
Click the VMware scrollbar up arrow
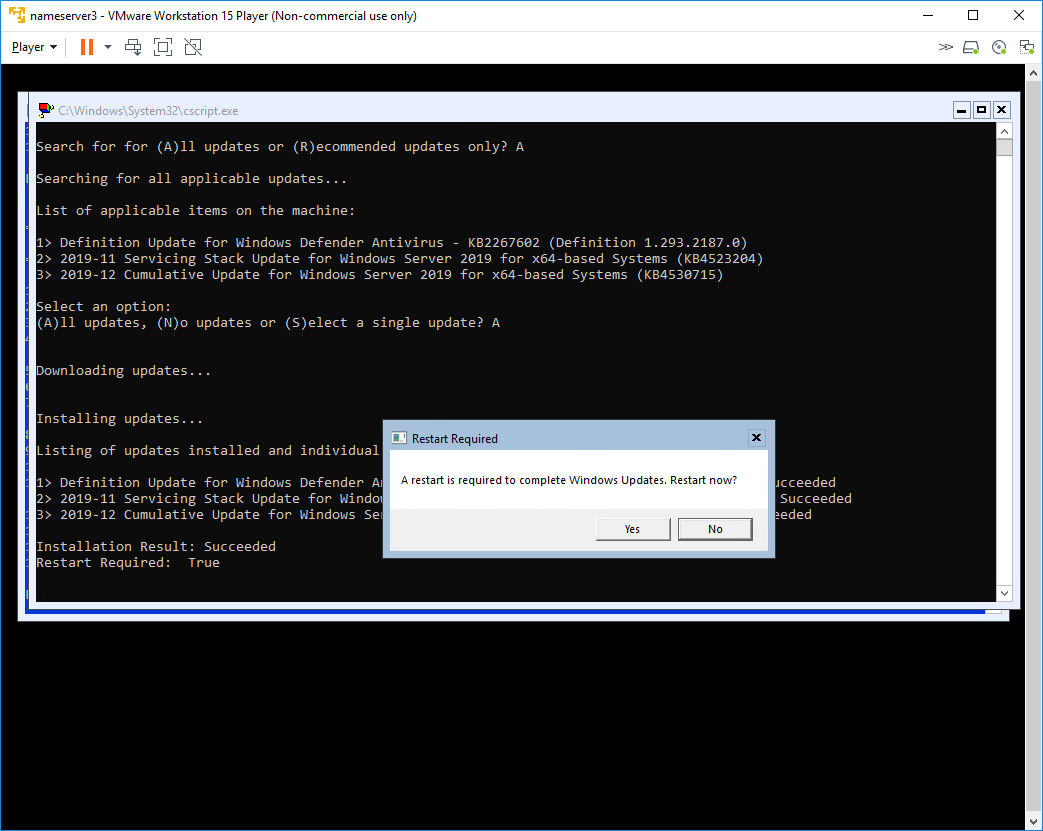1034,73
